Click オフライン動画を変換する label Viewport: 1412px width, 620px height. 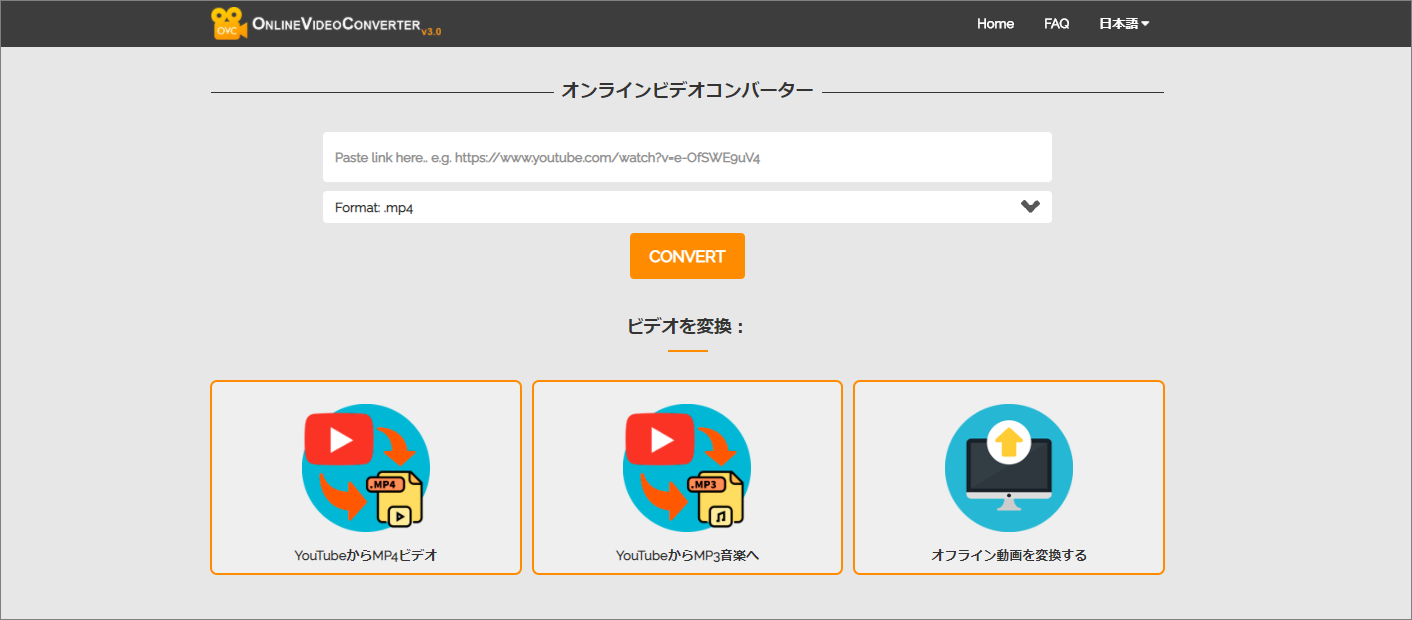click(1008, 555)
